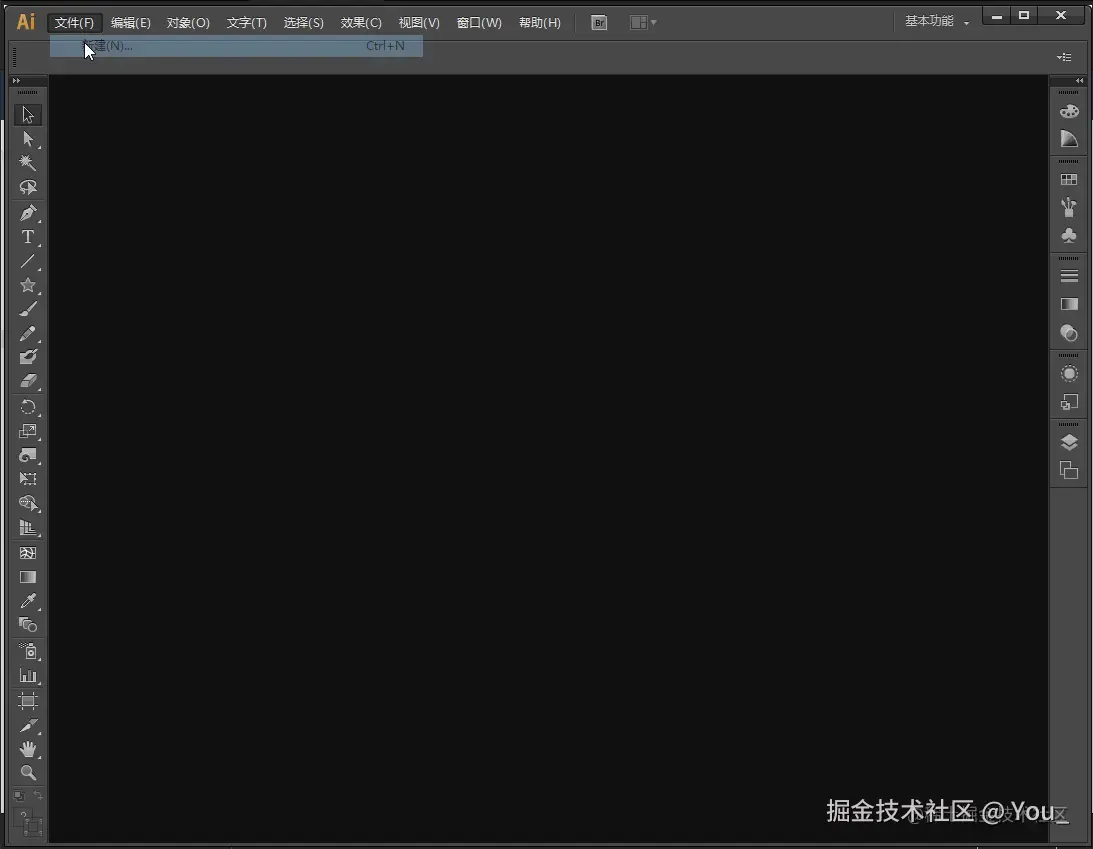Activate the Magic Wand tool

point(28,163)
